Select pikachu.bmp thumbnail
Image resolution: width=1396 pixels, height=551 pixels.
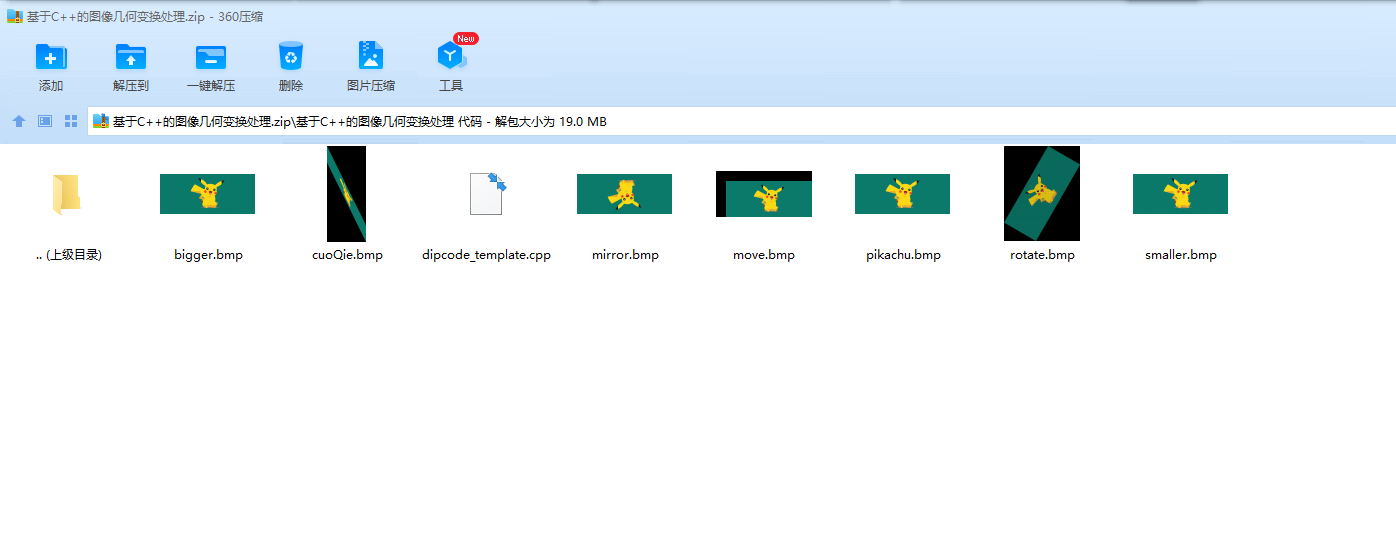coord(903,194)
